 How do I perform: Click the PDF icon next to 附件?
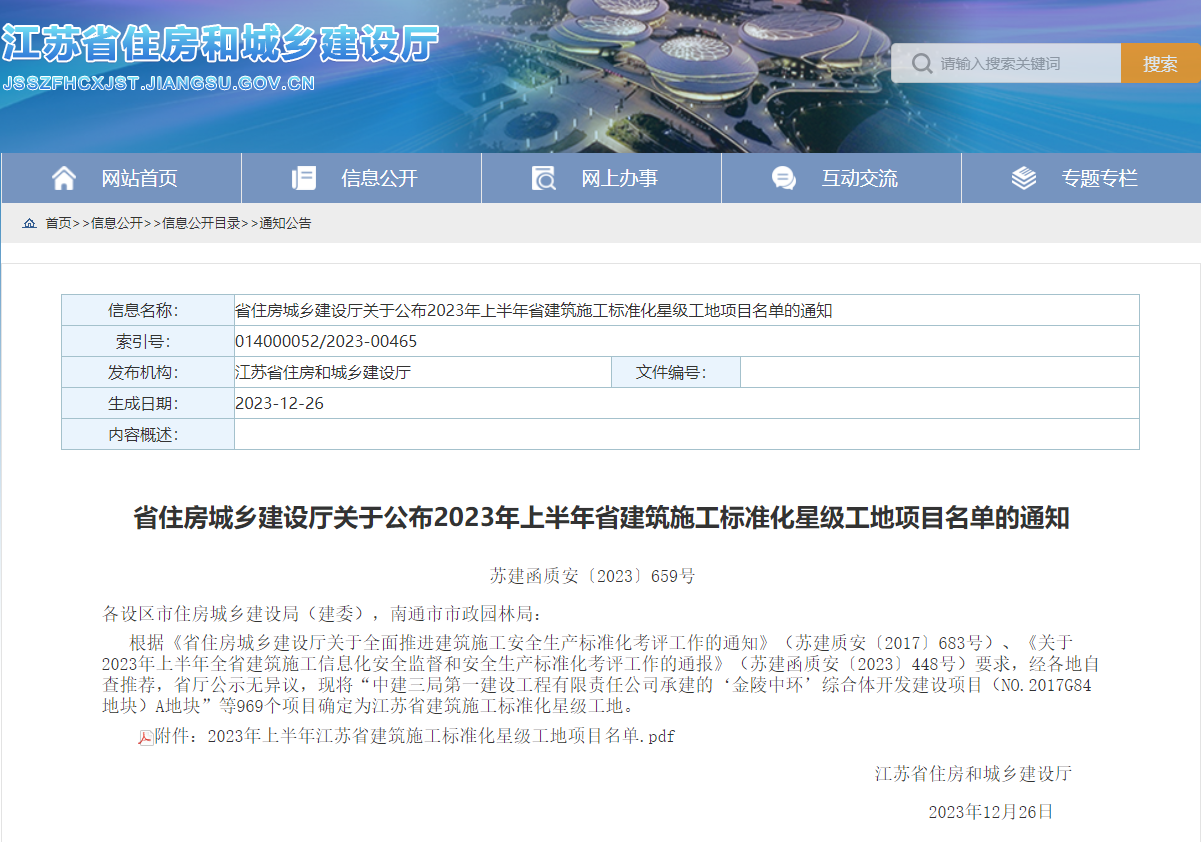[x=145, y=737]
